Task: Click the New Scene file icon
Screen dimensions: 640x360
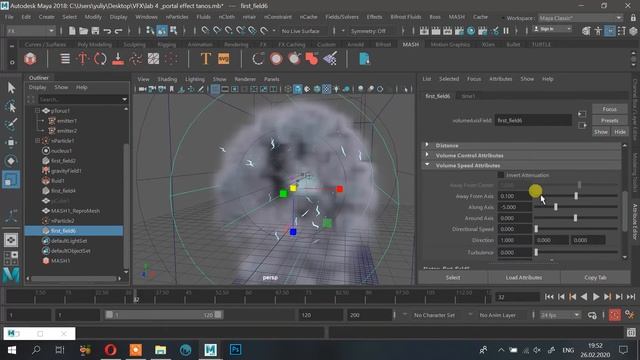Action: point(72,31)
